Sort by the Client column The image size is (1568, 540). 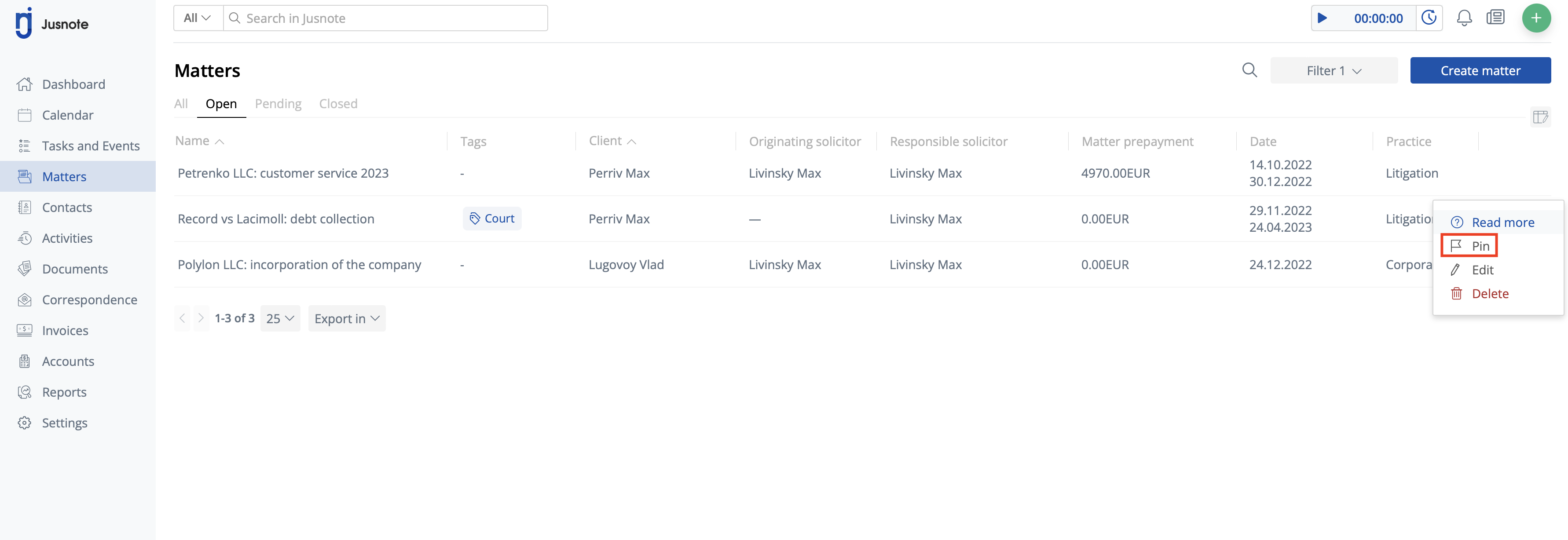[612, 141]
